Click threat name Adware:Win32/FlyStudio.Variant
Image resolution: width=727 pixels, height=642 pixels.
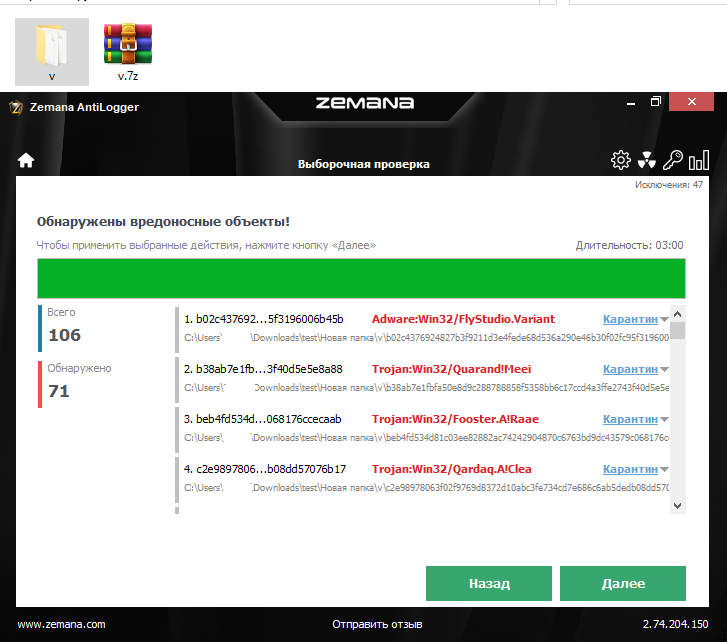[463, 319]
